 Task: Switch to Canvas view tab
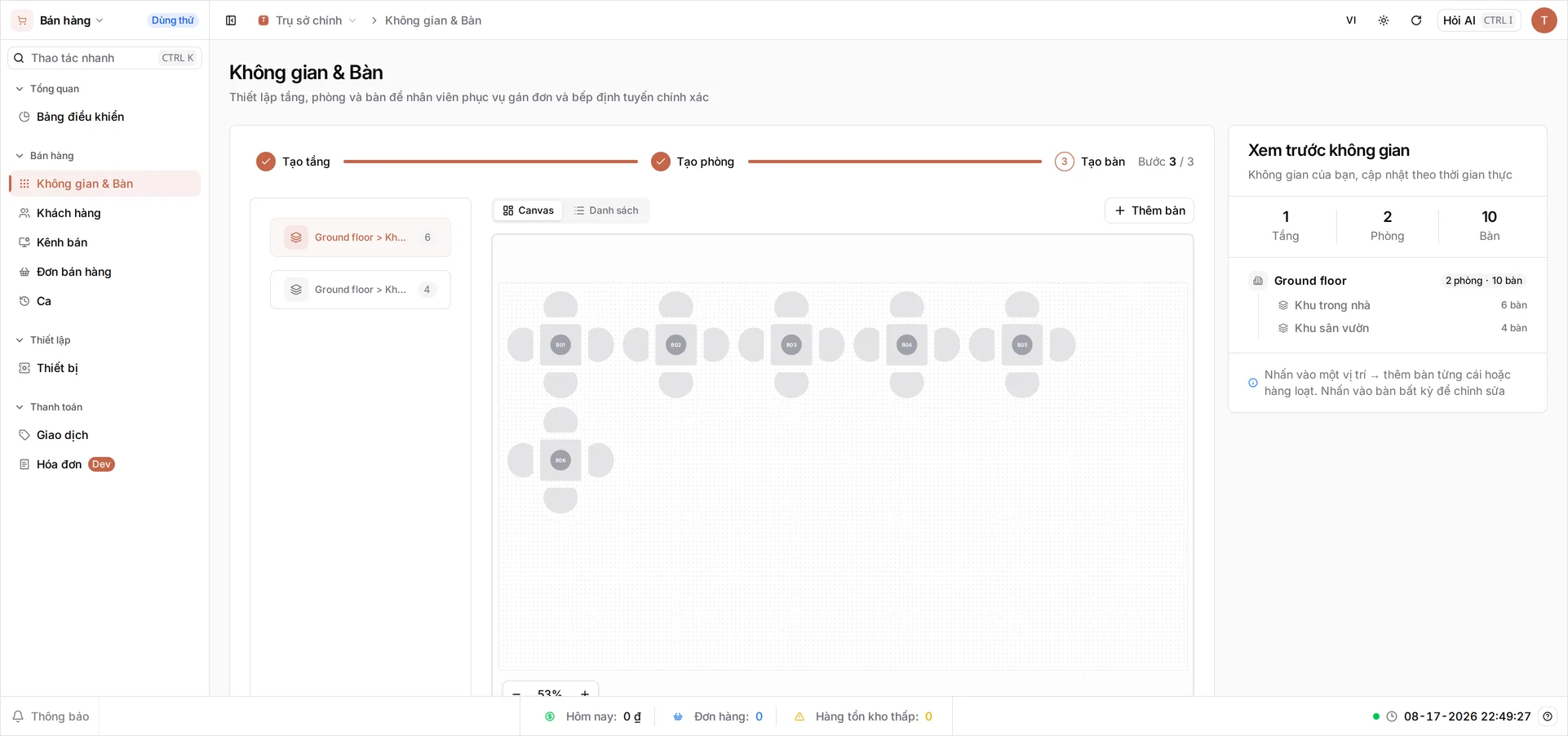(529, 211)
